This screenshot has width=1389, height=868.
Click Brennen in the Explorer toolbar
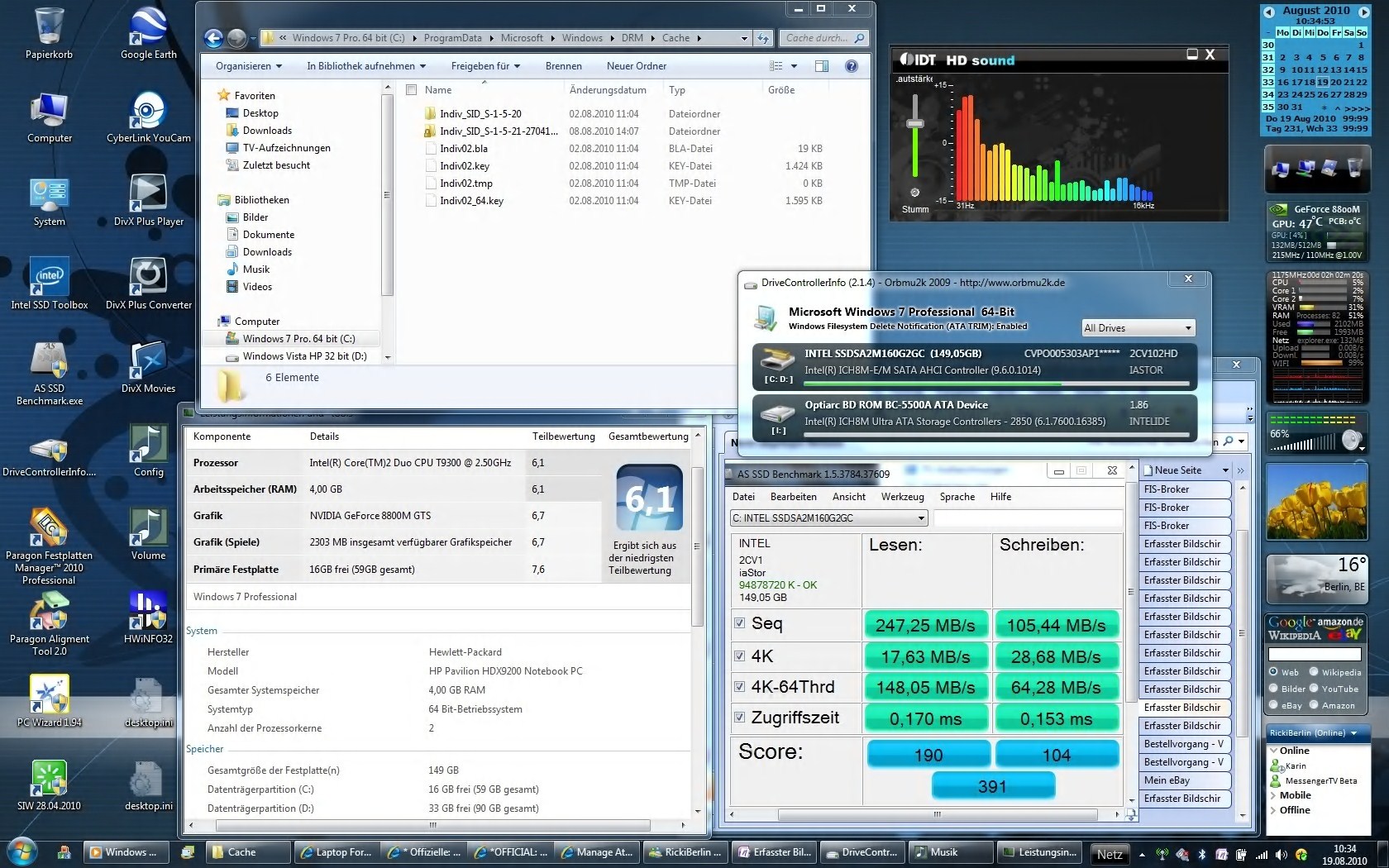click(563, 66)
